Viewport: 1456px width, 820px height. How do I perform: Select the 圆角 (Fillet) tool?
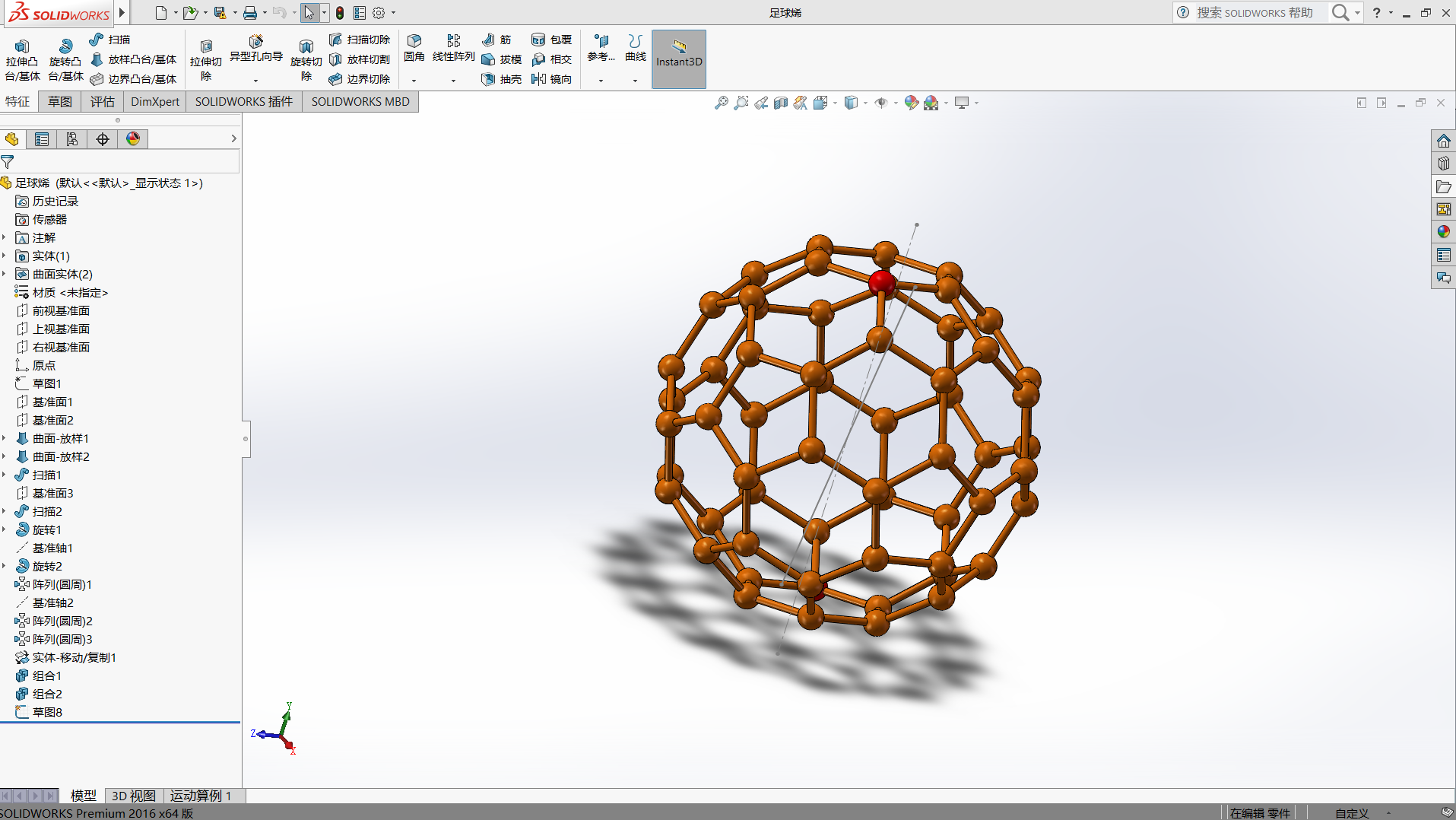point(414,47)
